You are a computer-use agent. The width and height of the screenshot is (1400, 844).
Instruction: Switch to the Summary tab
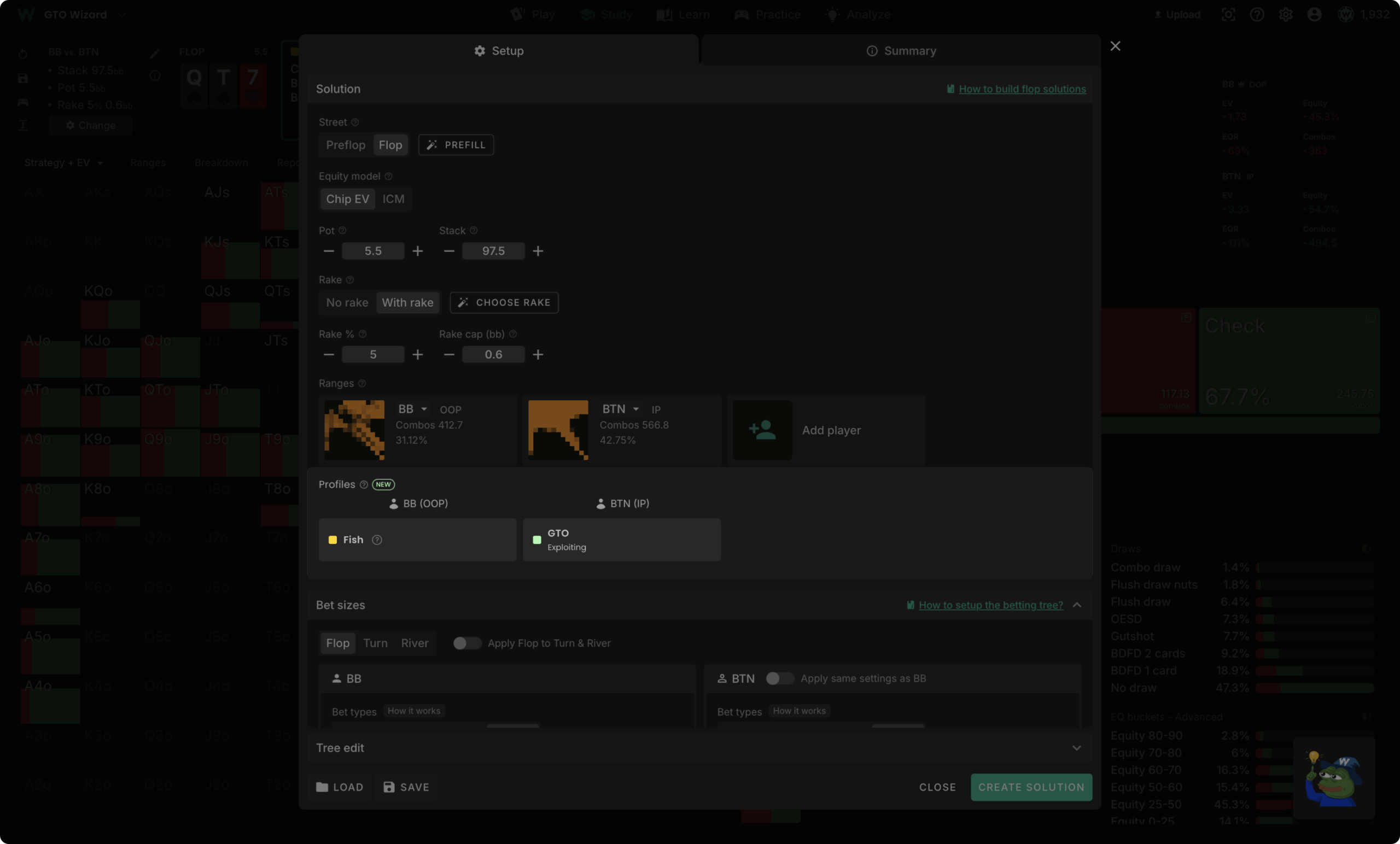[x=901, y=50]
